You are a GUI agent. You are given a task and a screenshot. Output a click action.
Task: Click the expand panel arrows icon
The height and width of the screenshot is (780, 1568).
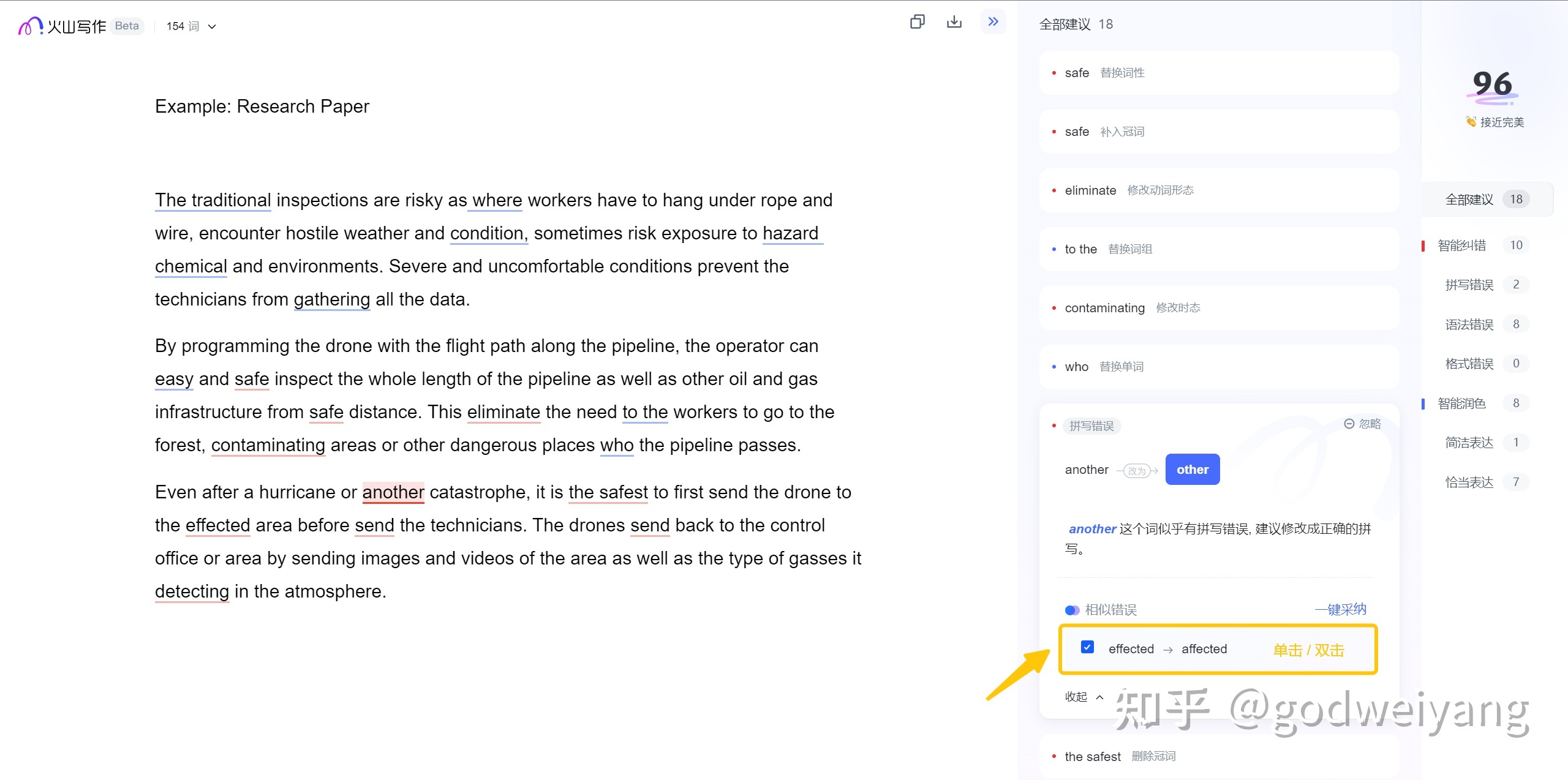pos(993,25)
